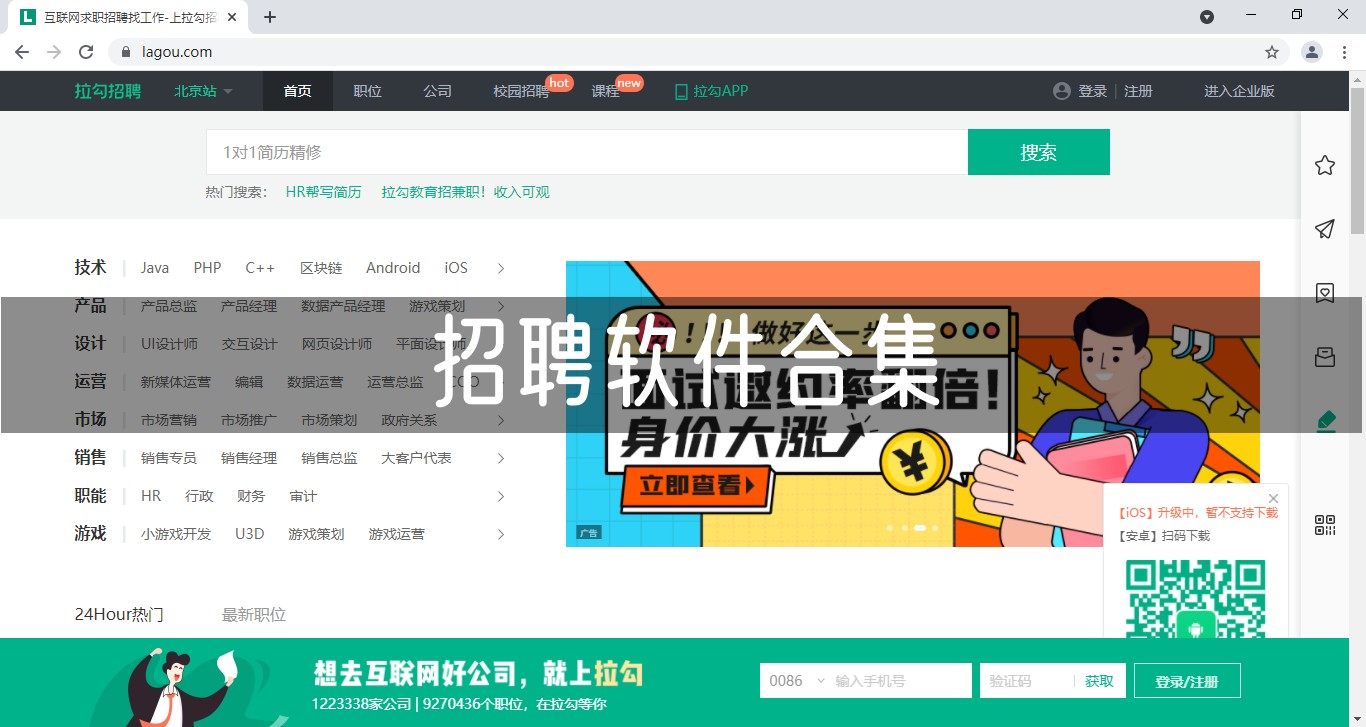Viewport: 1366px width, 727px height.
Task: Expand the 职能 category arrow
Action: (x=501, y=496)
